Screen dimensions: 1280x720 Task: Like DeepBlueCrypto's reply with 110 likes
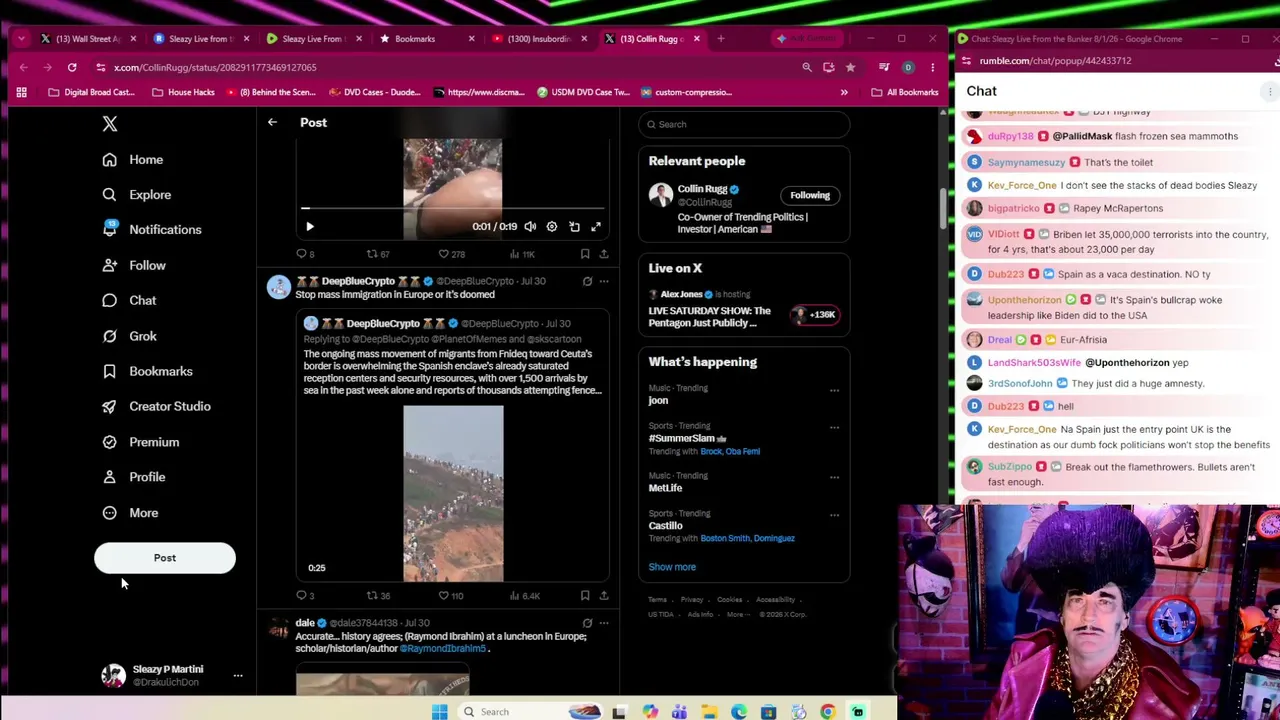(x=451, y=596)
